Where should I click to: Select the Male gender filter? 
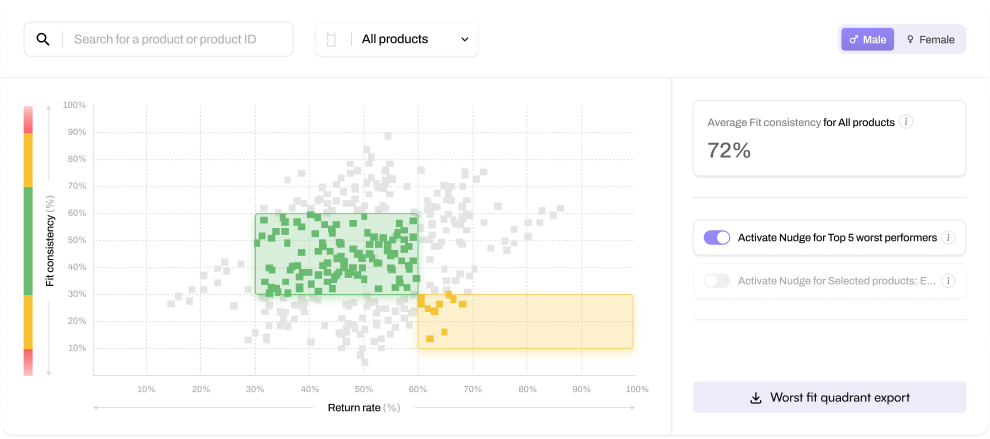pos(867,39)
